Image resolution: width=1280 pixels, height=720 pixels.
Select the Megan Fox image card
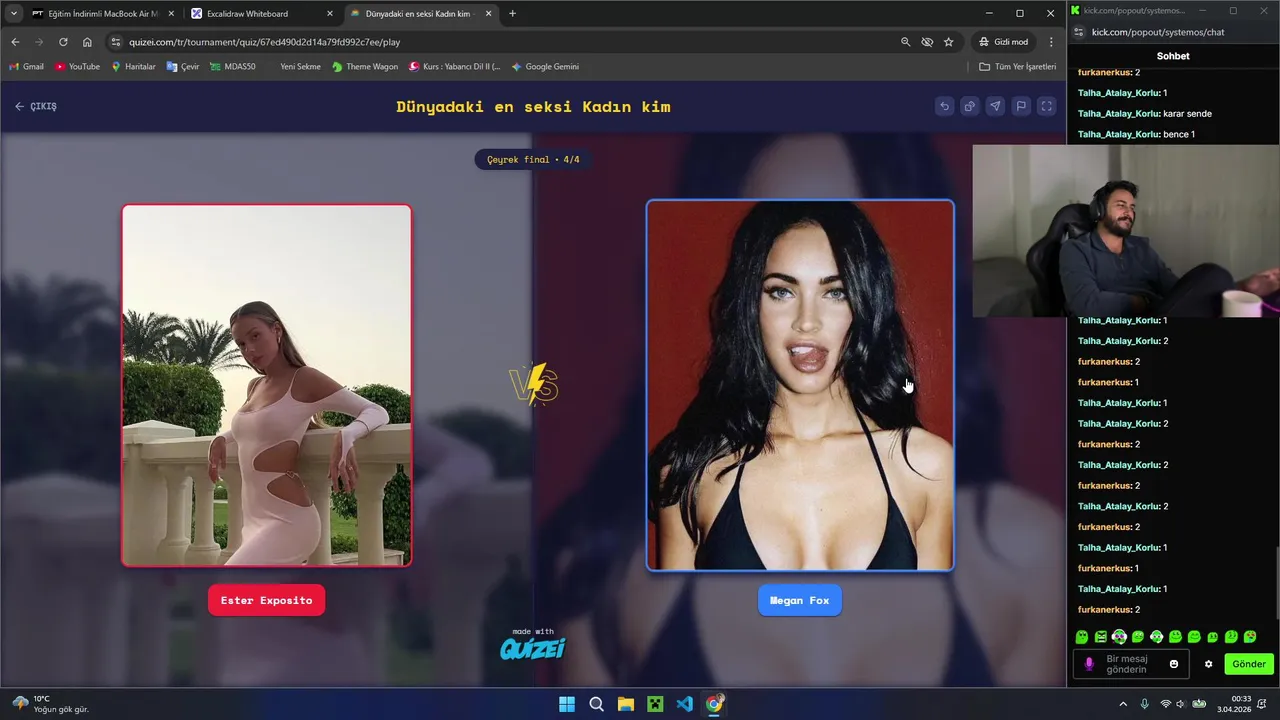tap(800, 385)
